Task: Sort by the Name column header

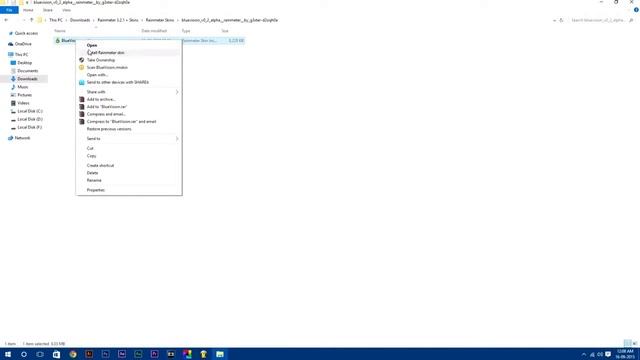Action: [60, 31]
